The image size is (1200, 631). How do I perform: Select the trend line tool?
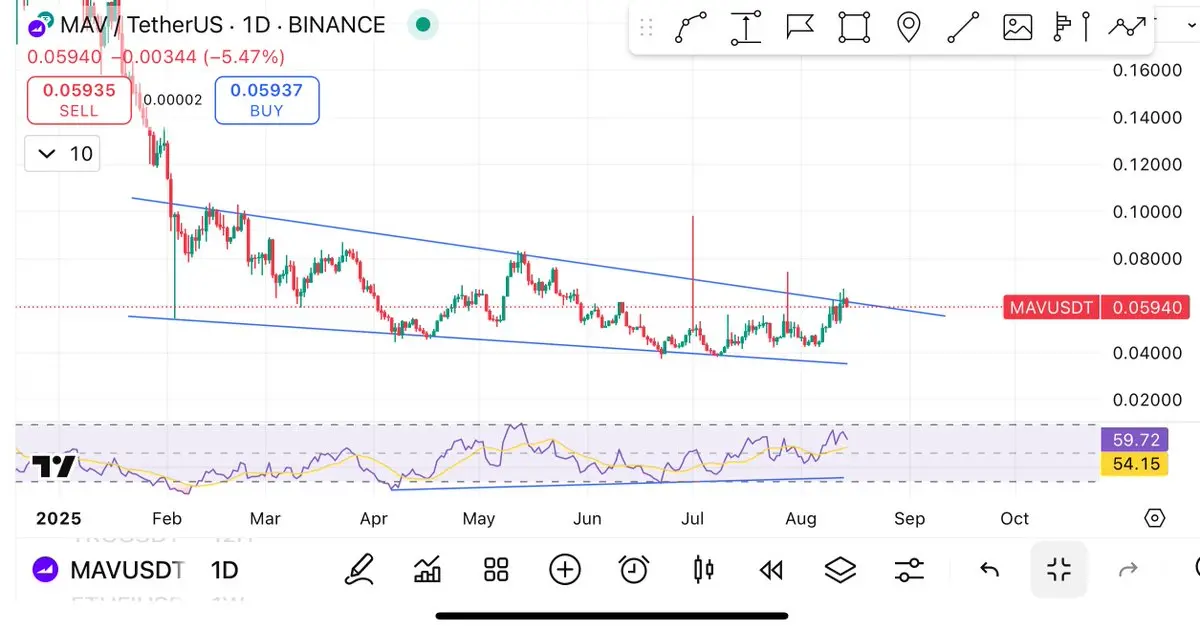[x=963, y=27]
